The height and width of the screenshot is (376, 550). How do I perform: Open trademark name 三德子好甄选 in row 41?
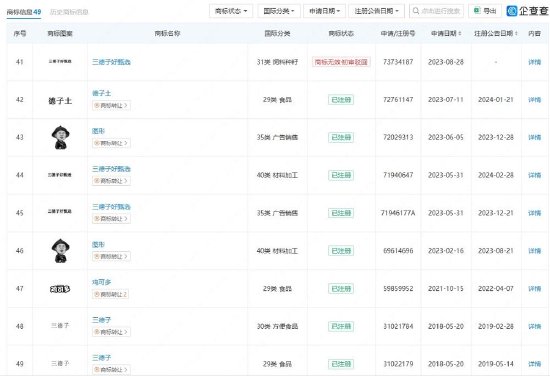111,62
